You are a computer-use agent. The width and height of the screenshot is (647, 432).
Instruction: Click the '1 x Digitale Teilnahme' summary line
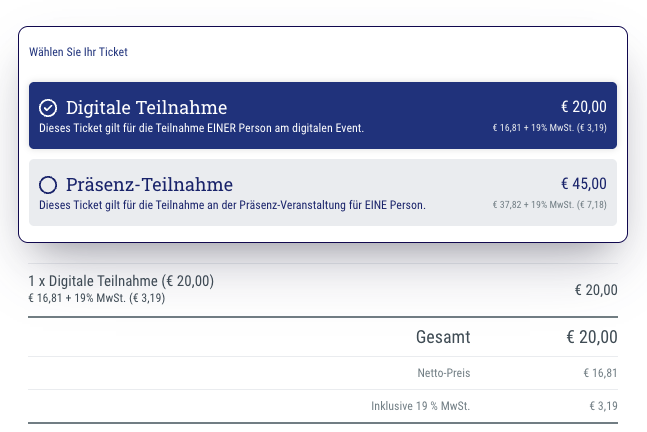click(121, 281)
